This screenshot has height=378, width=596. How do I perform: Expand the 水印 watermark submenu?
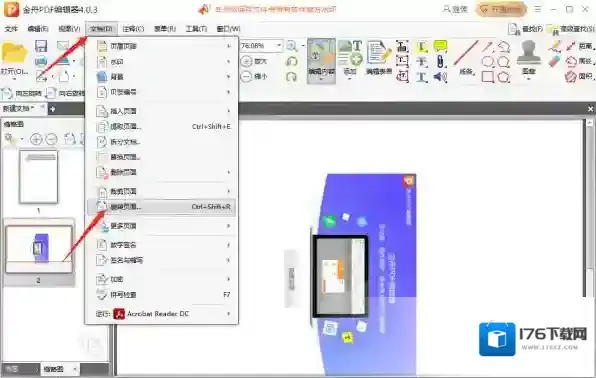[x=162, y=62]
